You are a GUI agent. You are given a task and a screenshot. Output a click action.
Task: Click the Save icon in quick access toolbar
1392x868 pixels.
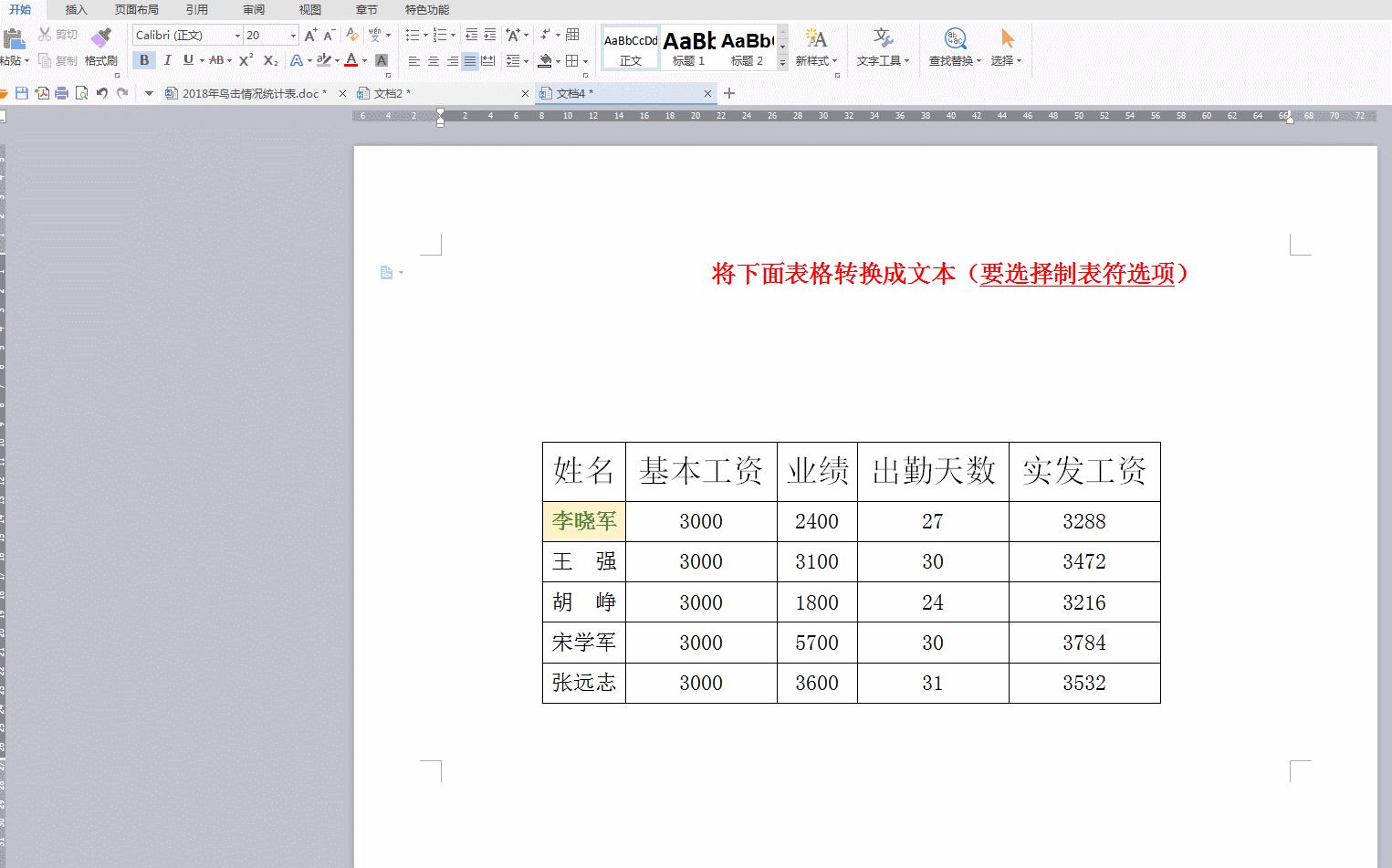tap(19, 92)
